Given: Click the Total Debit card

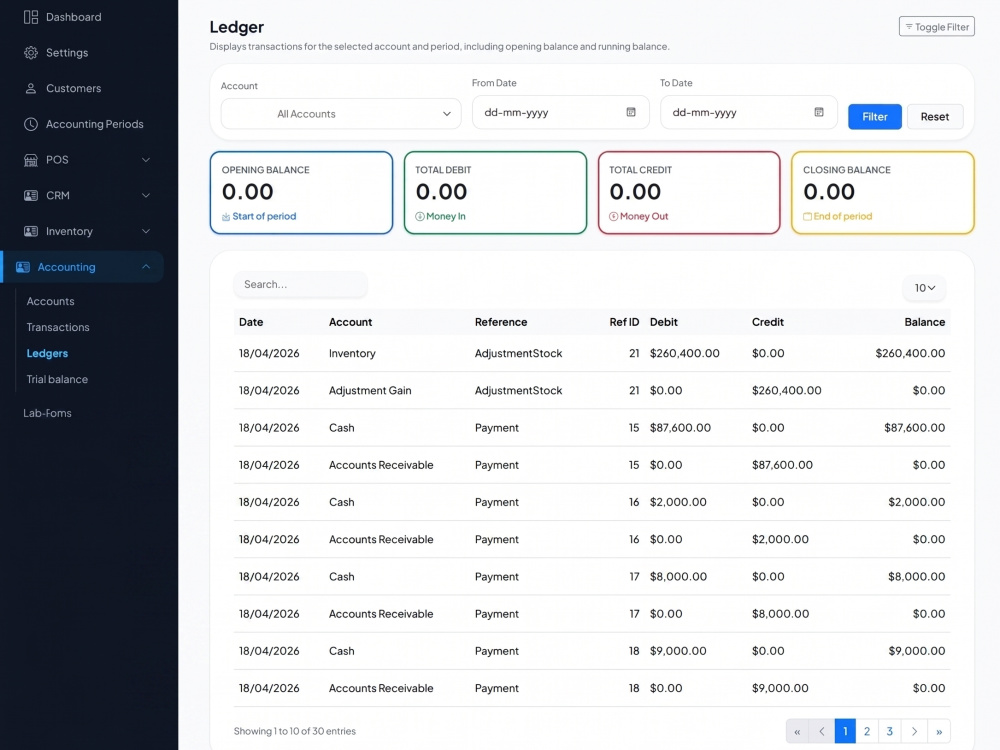Looking at the screenshot, I should pos(495,193).
